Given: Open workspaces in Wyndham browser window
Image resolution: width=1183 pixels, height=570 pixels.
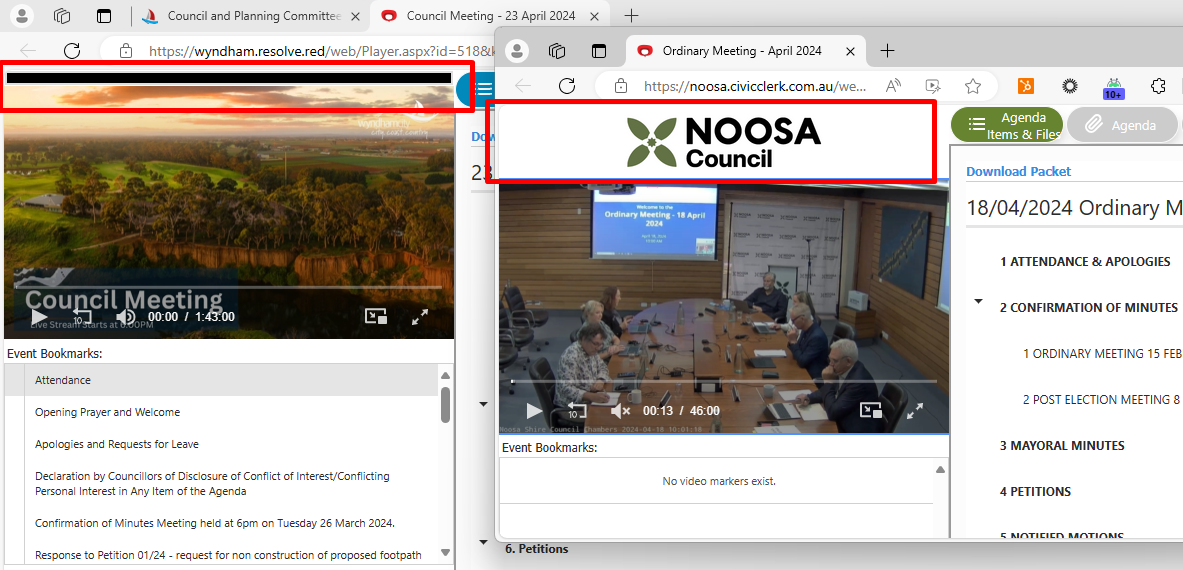Looking at the screenshot, I should click(63, 16).
